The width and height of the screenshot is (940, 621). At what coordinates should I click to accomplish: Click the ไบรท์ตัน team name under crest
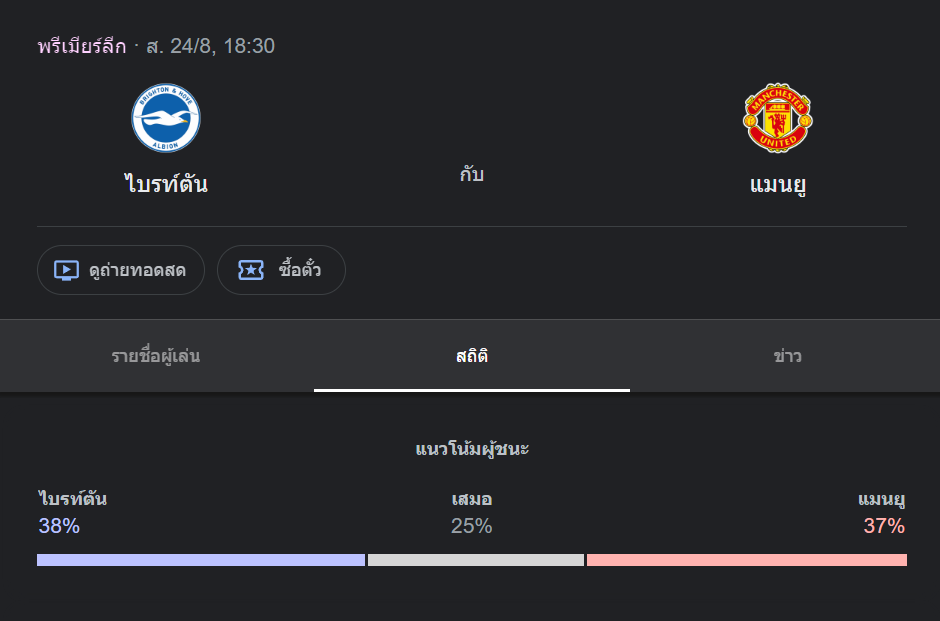pos(166,183)
